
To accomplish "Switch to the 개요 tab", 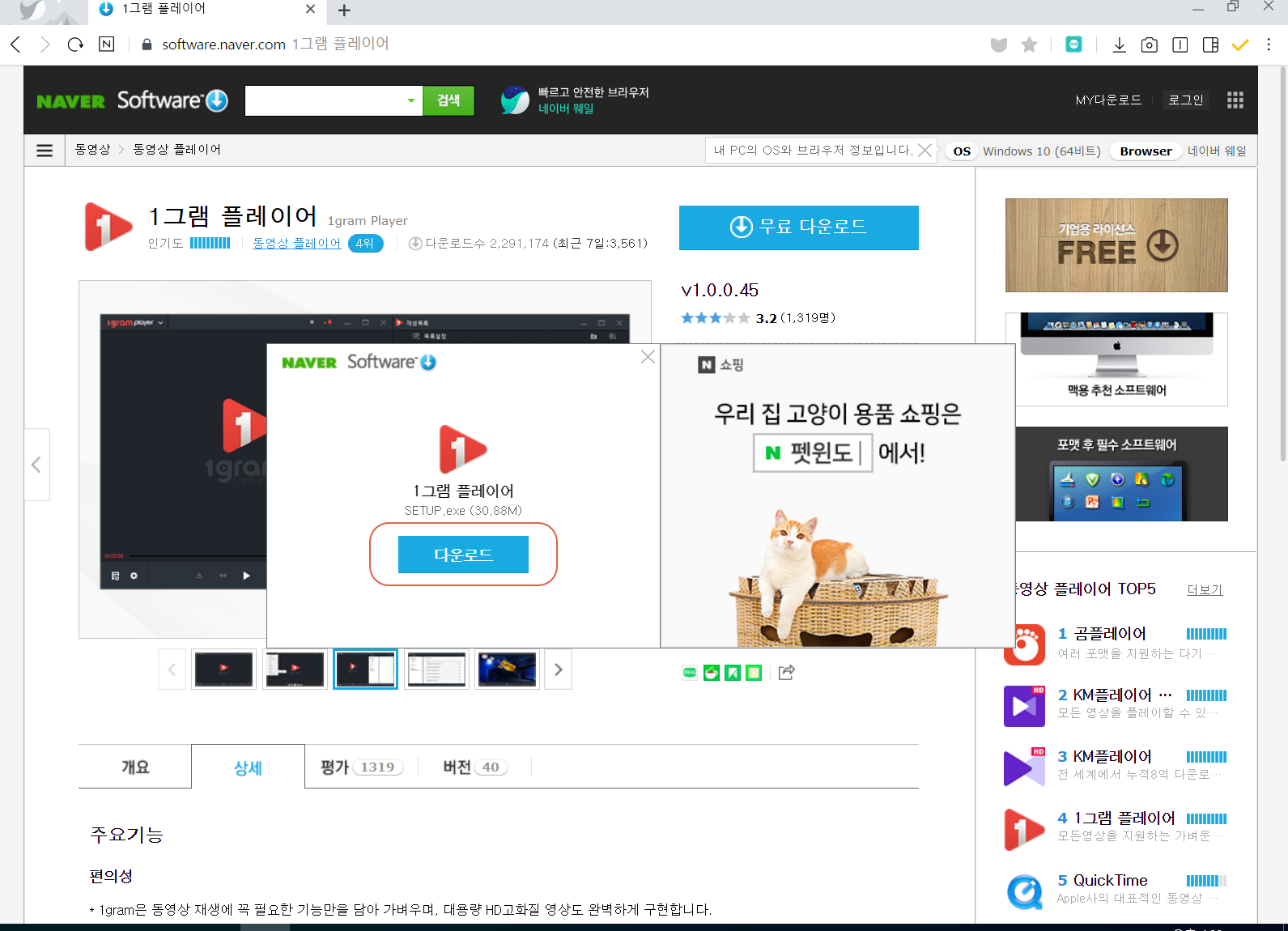I will pos(135,767).
